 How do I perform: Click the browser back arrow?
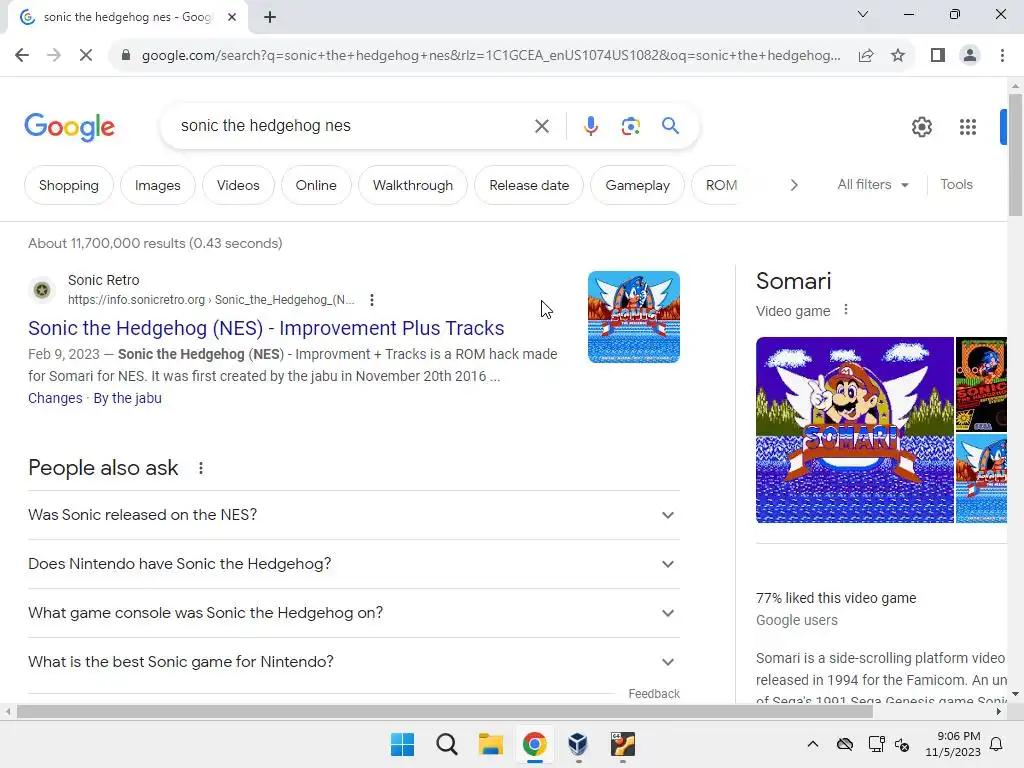click(x=22, y=56)
